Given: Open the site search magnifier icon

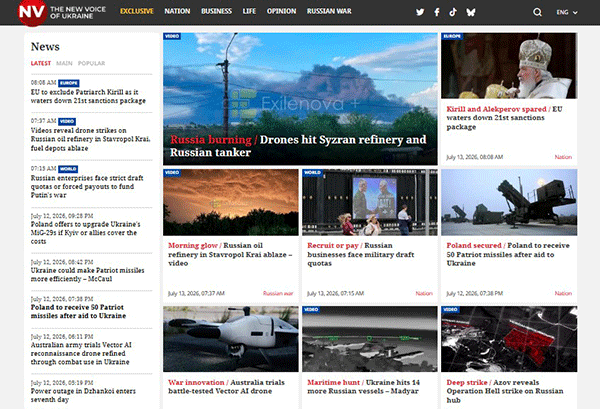Looking at the screenshot, I should point(537,12).
